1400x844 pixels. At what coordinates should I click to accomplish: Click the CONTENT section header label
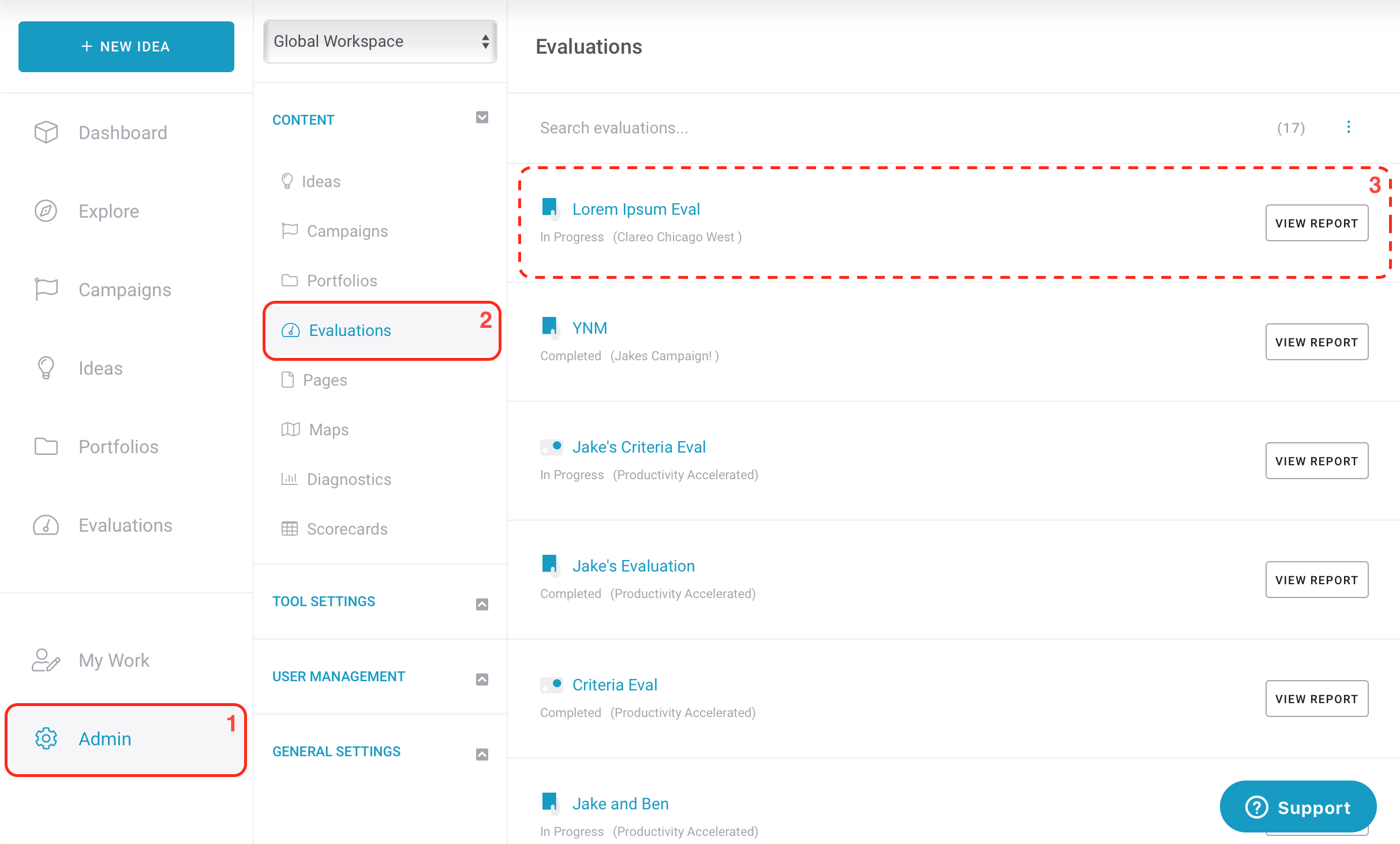[x=303, y=119]
